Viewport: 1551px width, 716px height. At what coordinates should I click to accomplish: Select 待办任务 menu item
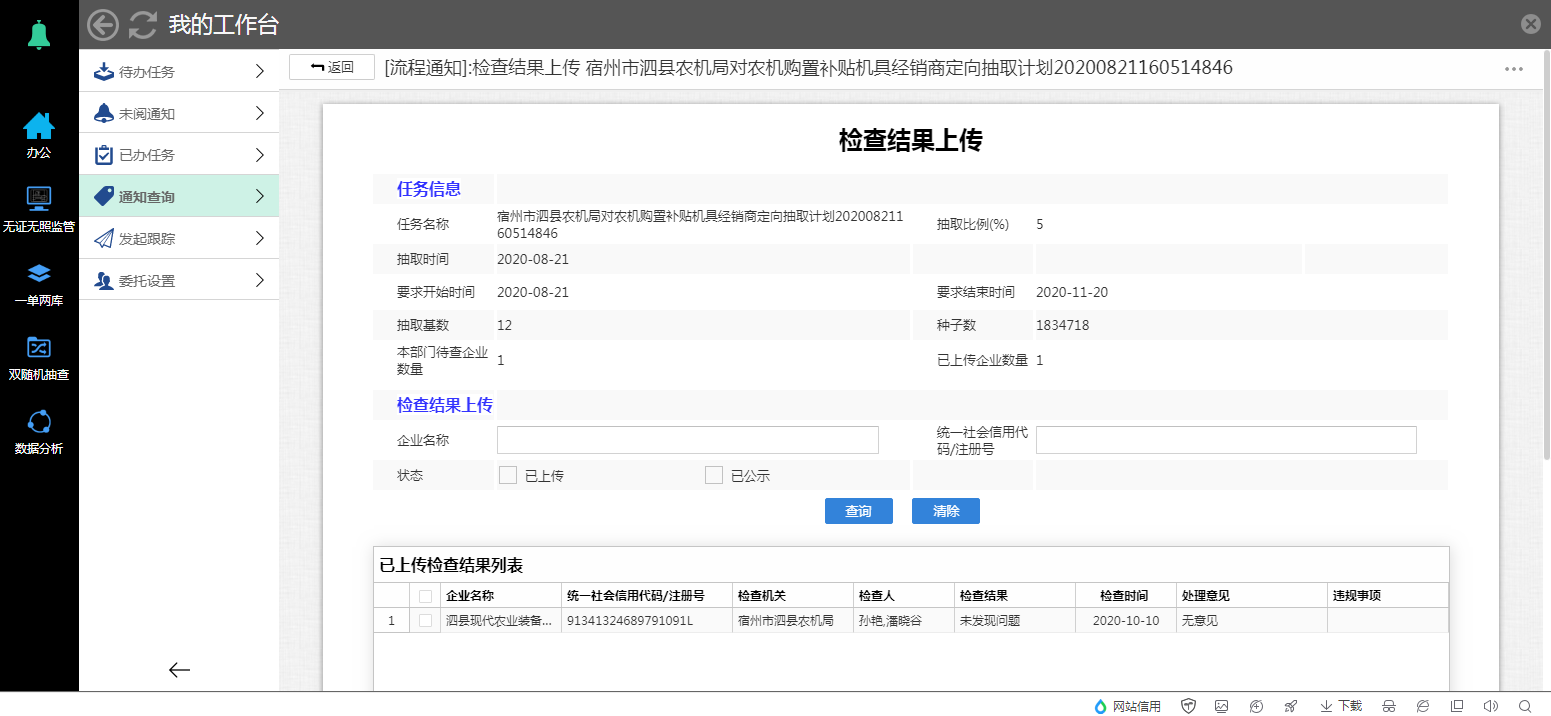click(x=179, y=72)
